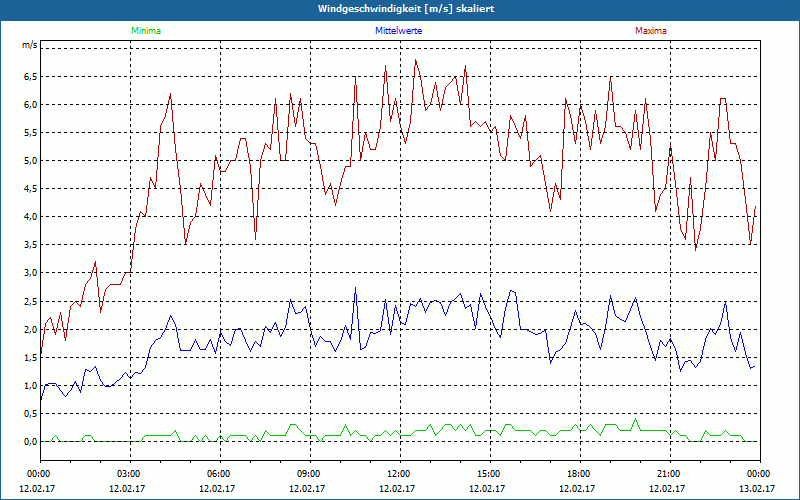Viewport: 800px width, 500px height.
Task: Click the "4,0" y-axis value
Action: [x=31, y=217]
